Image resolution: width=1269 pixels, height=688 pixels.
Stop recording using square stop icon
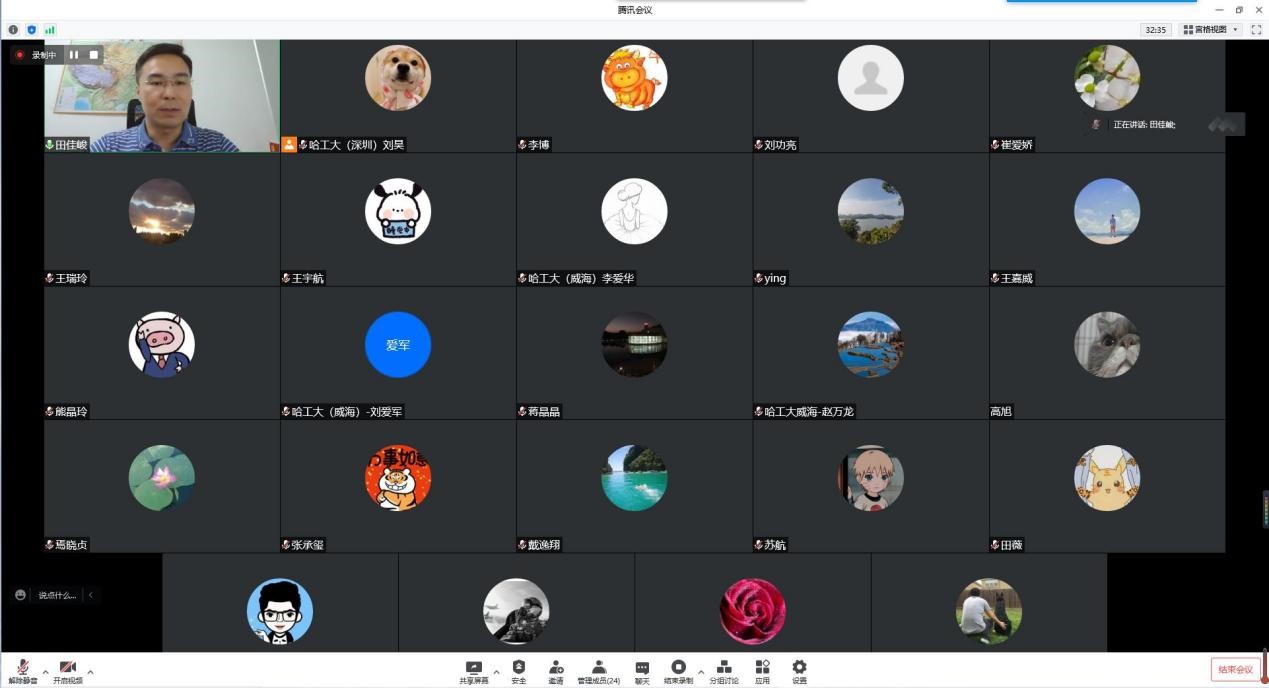point(94,55)
